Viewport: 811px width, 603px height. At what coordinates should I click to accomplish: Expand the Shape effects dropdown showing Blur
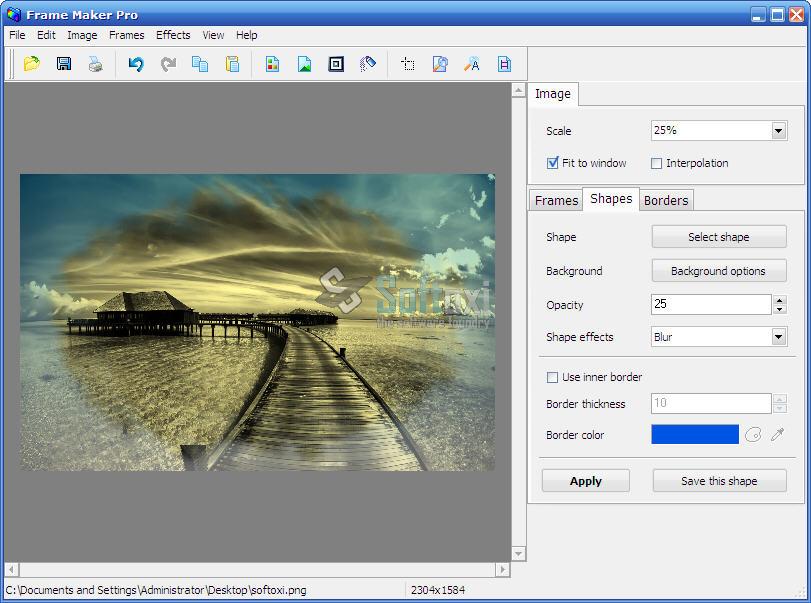coord(778,337)
